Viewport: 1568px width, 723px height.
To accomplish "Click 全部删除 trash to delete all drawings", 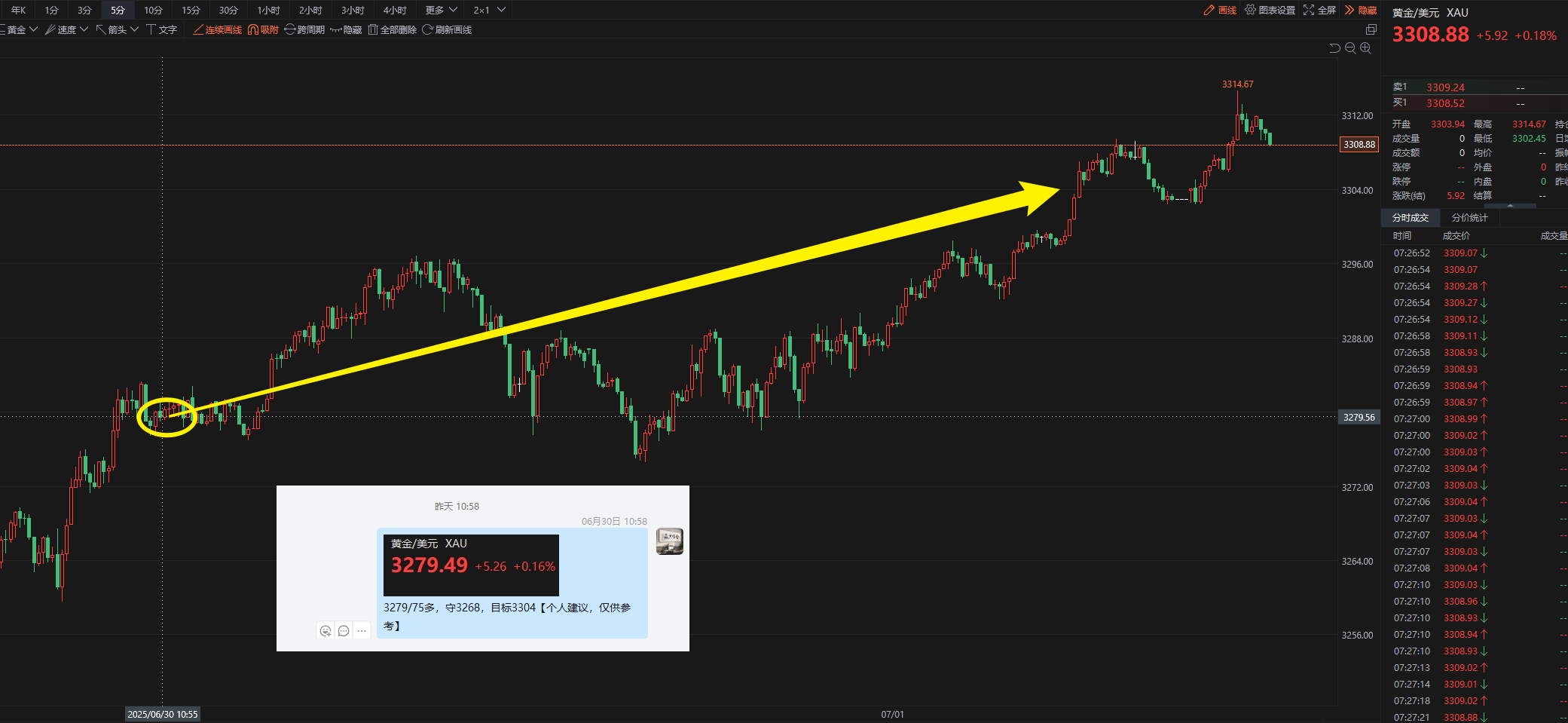I will (392, 29).
